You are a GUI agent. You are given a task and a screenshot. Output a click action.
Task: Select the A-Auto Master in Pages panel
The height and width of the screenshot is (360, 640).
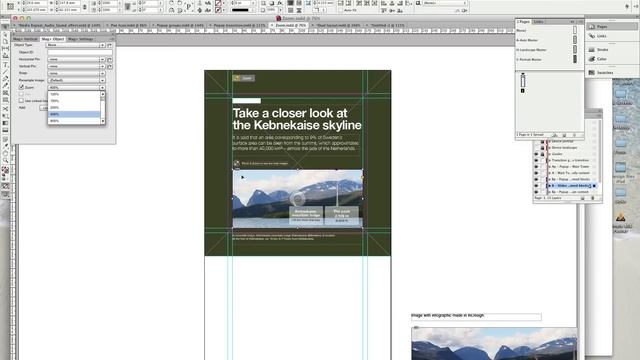(x=547, y=40)
